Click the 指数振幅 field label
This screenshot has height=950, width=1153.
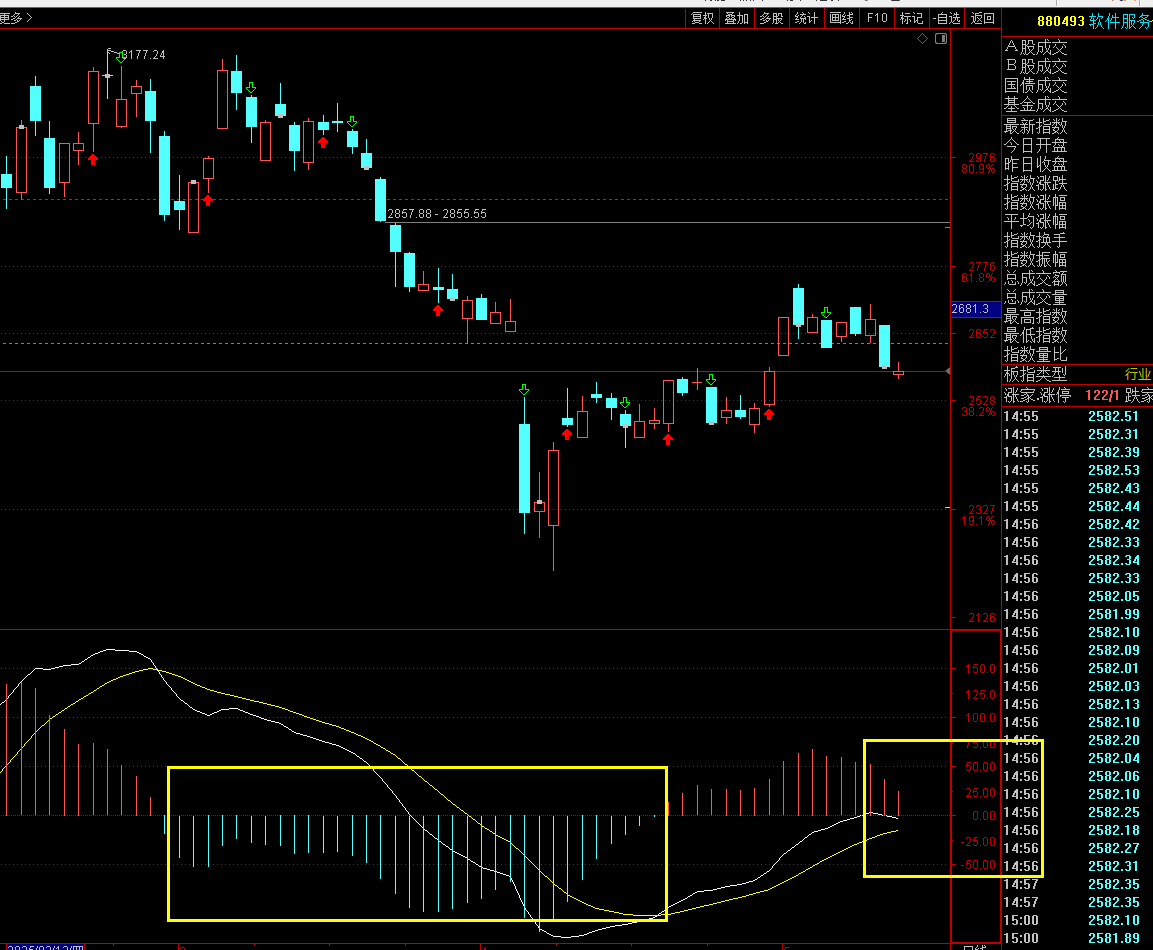[1035, 260]
